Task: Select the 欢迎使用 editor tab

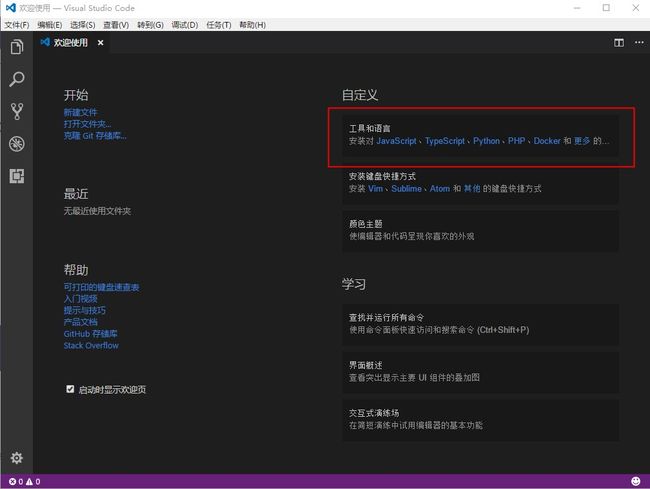Action: click(70, 43)
